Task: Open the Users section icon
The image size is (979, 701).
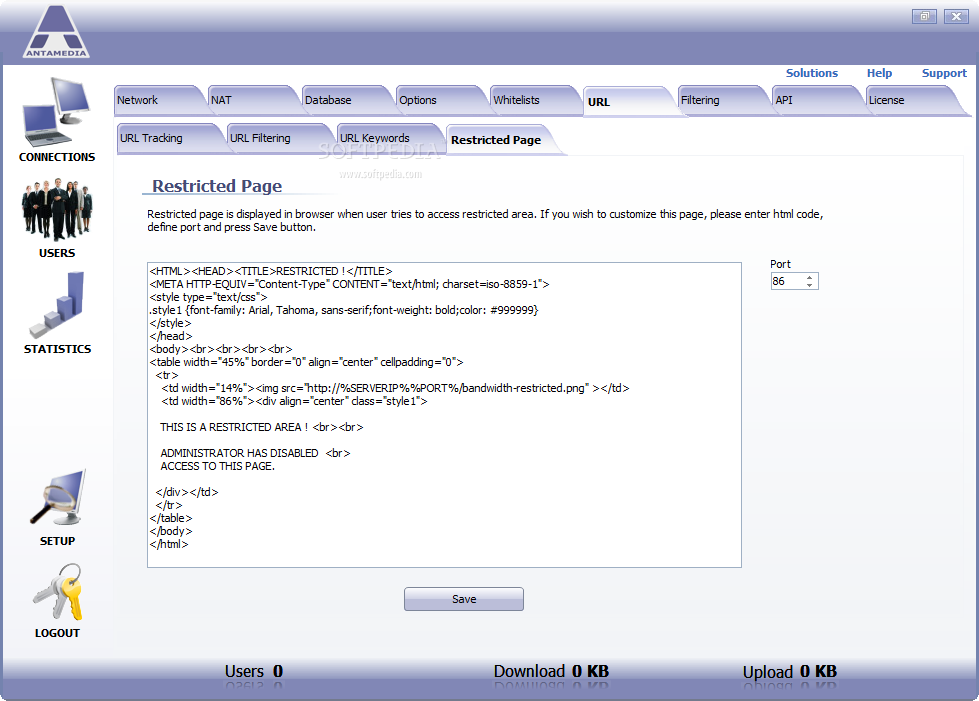Action: coord(57,210)
